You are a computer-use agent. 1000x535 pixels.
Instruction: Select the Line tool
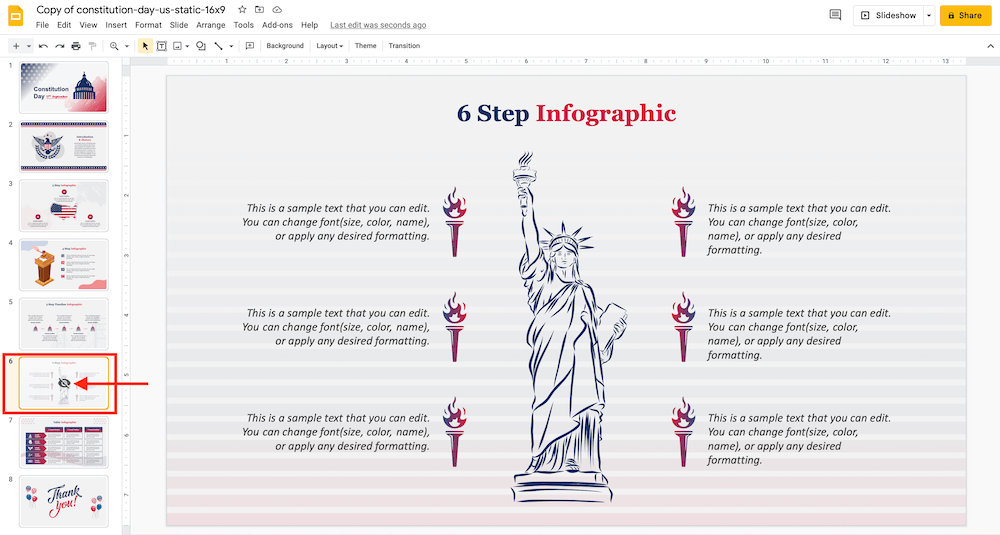[x=219, y=46]
